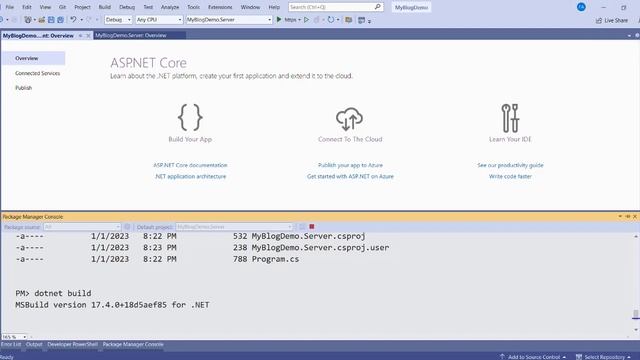
Task: Open ASP.NET Core documentation link
Action: 190,165
